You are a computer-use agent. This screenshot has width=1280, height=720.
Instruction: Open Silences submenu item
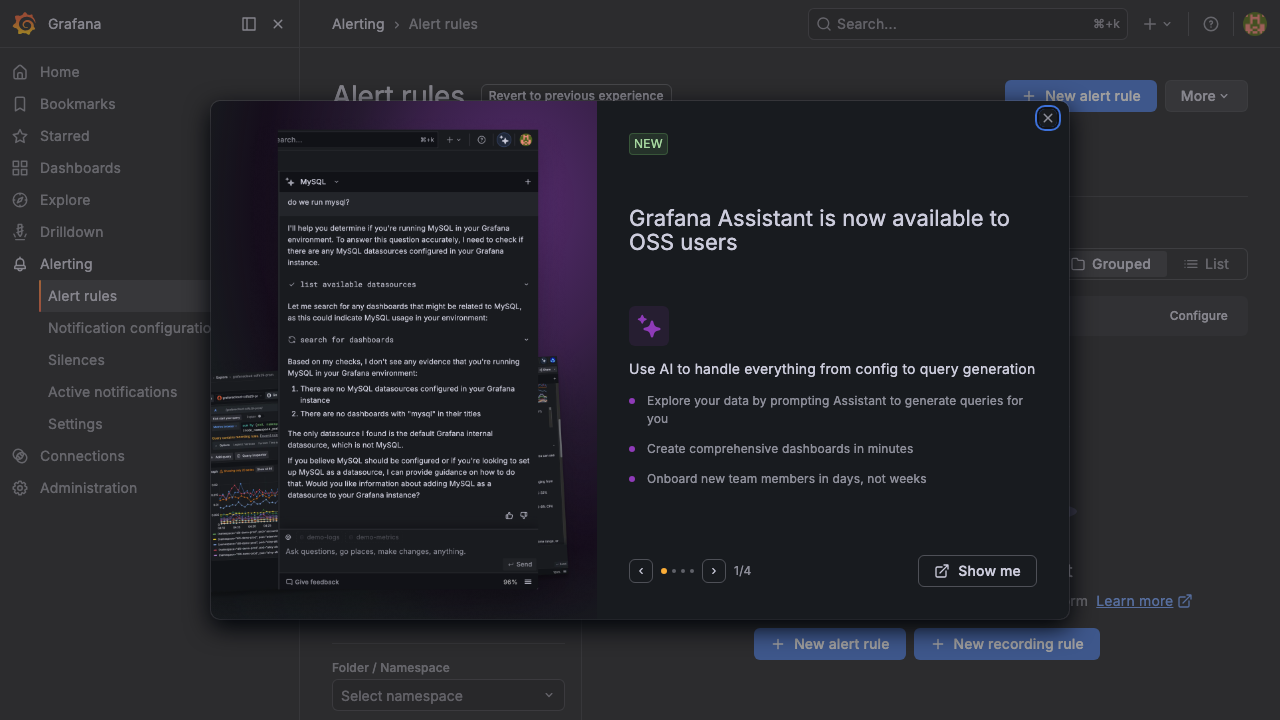coord(76,360)
